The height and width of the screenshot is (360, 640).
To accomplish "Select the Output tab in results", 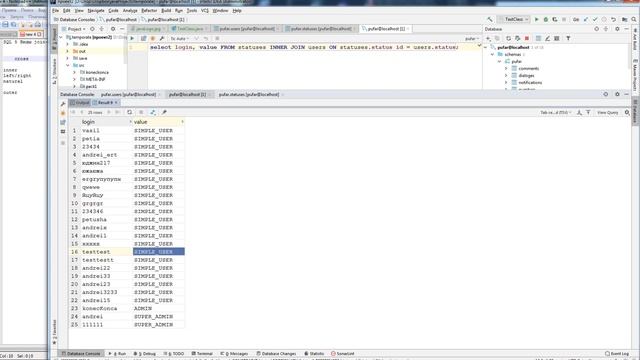I will point(80,102).
